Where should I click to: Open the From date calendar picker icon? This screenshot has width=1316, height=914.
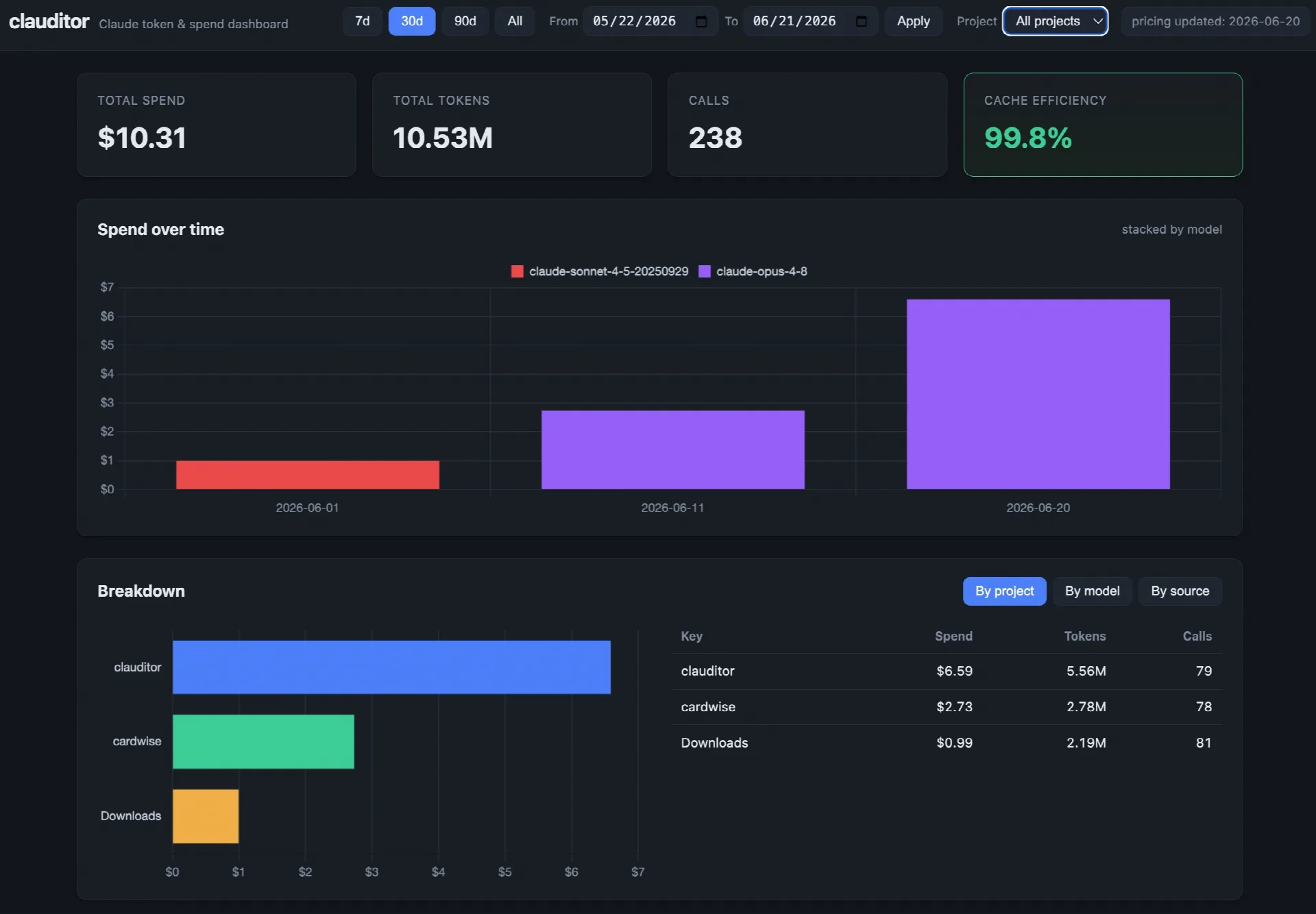click(x=701, y=21)
